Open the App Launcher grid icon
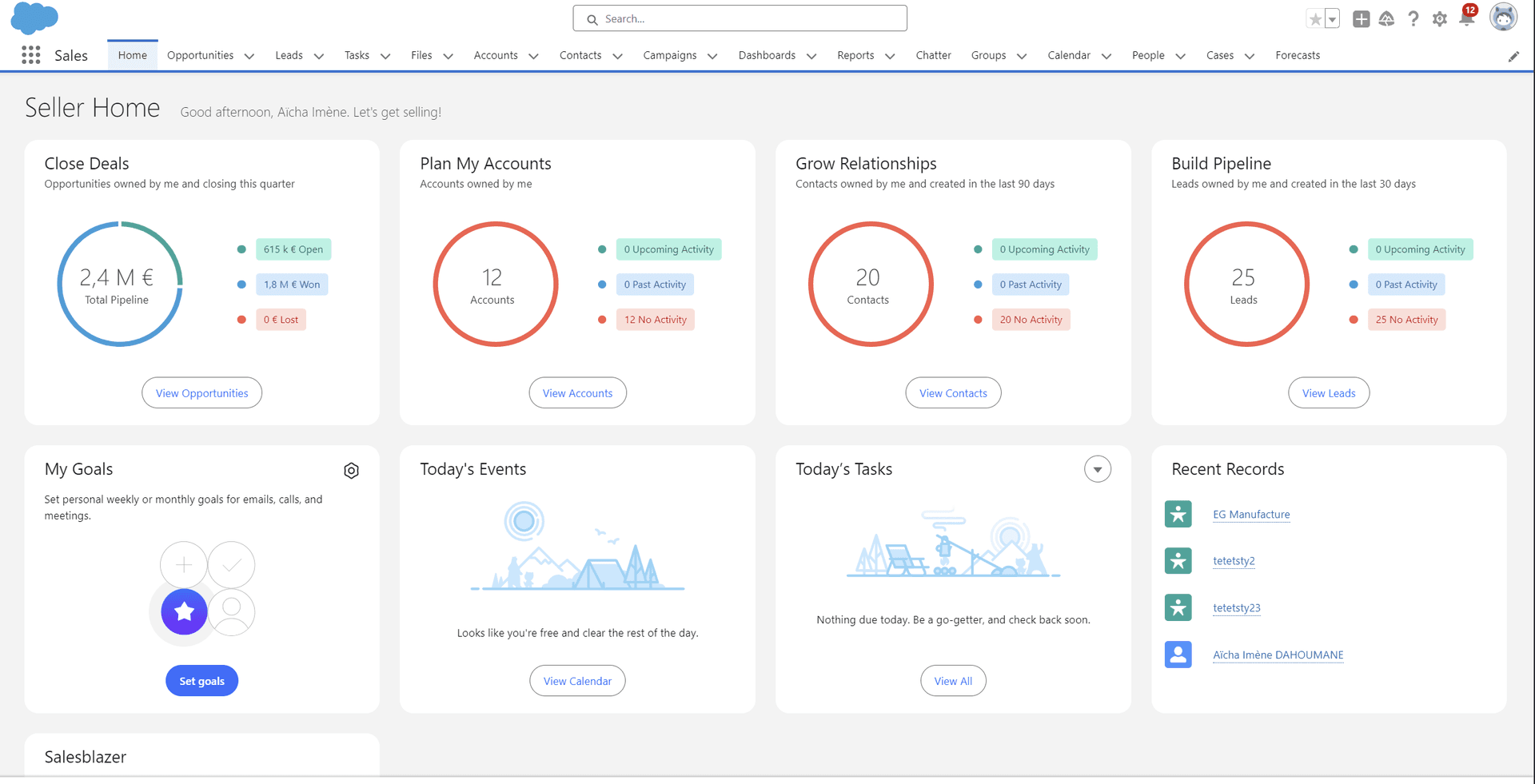This screenshot has width=1535, height=784. coord(30,55)
